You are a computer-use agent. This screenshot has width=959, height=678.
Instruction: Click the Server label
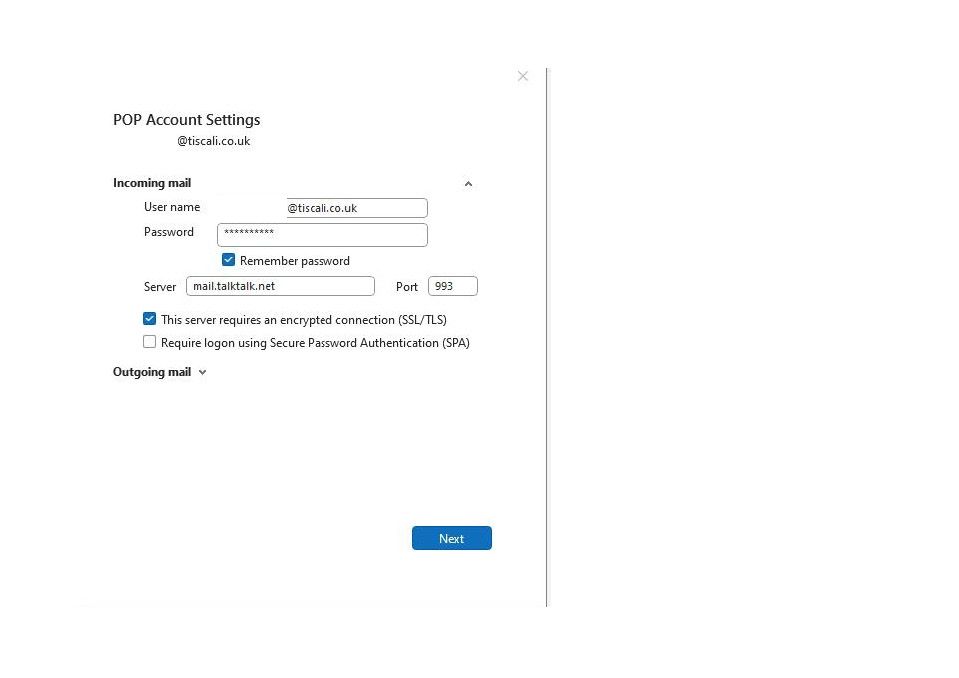click(160, 287)
